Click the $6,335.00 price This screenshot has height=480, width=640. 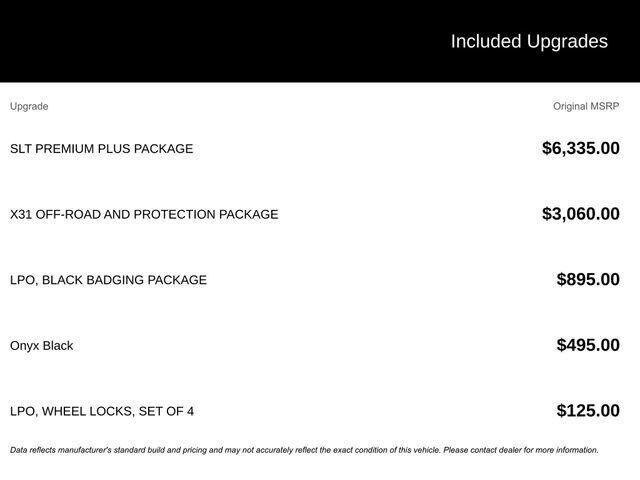pos(580,149)
